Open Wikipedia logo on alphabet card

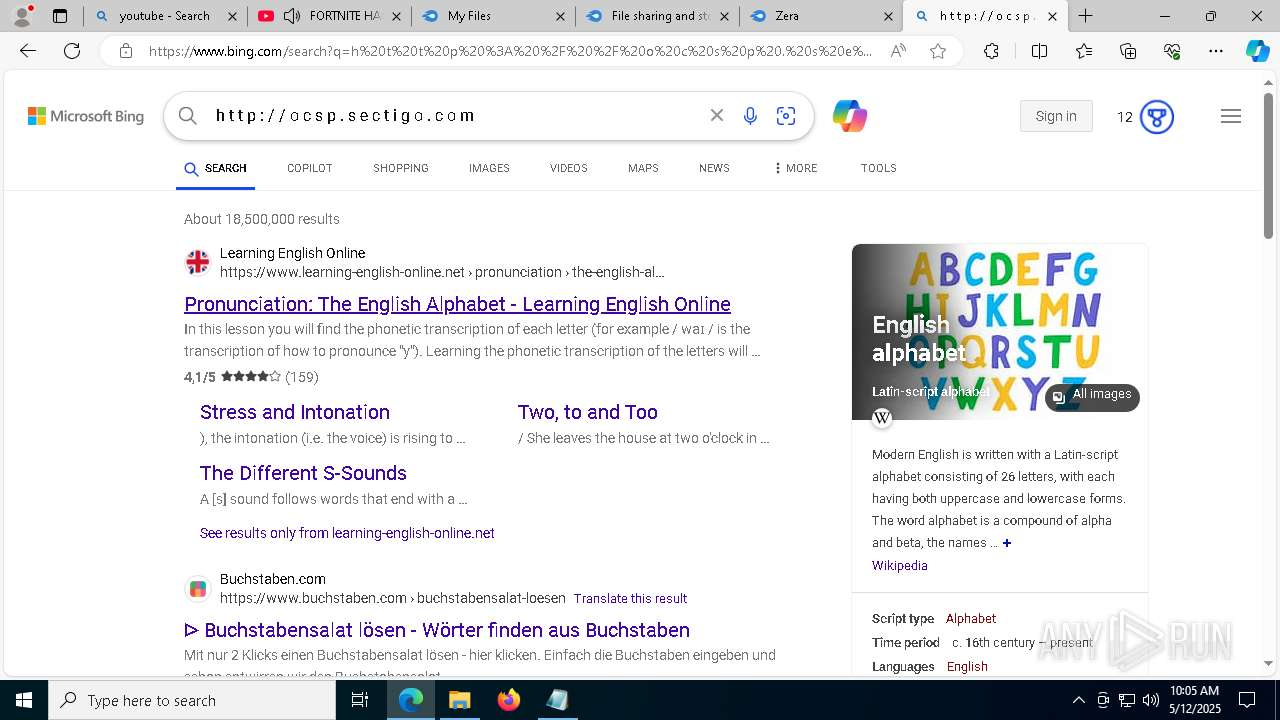coord(882,418)
